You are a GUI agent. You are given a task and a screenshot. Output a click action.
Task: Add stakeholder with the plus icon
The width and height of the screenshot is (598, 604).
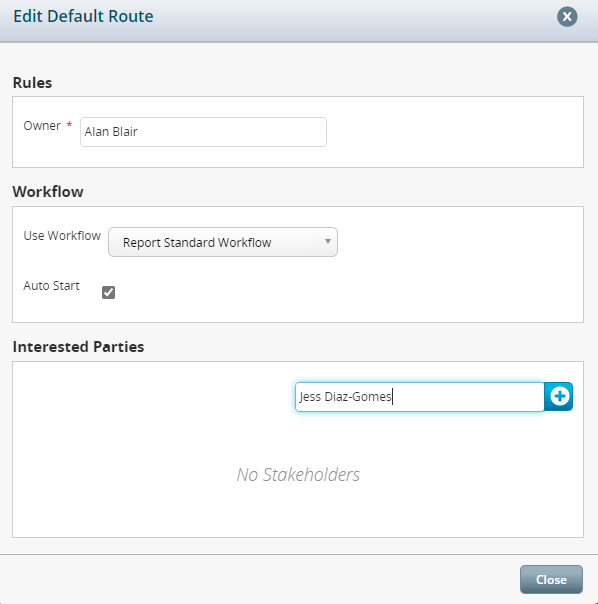coord(559,396)
